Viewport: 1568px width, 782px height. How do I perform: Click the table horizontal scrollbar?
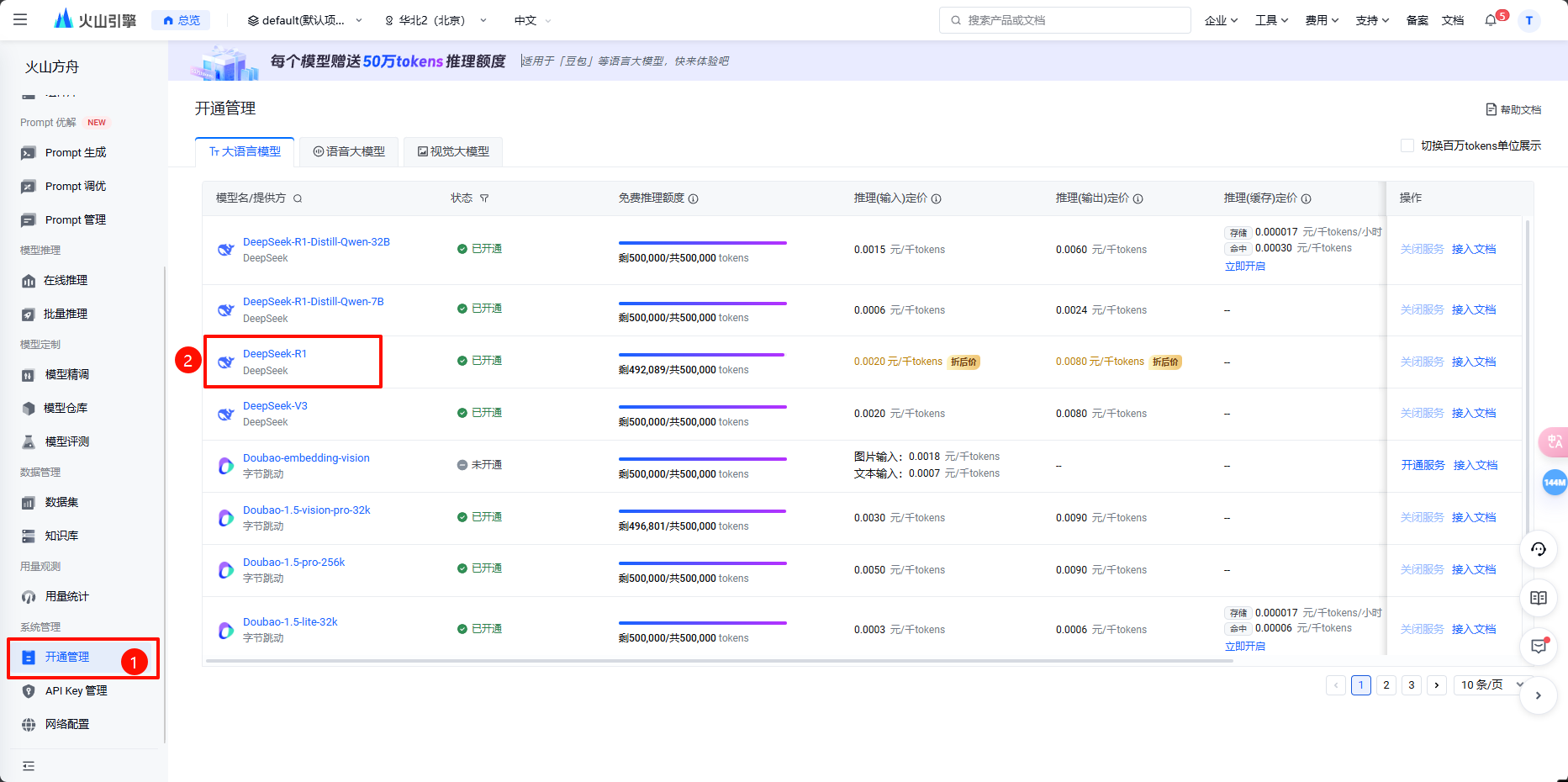(719, 661)
